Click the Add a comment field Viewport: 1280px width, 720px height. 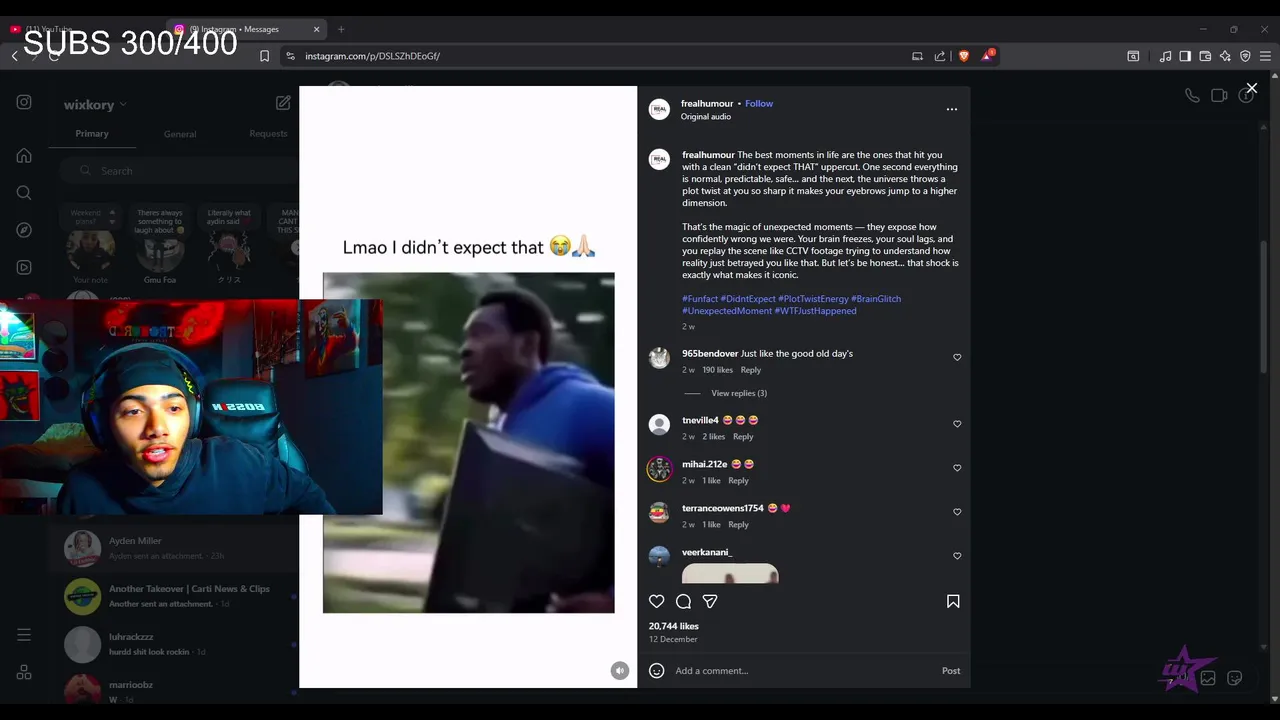[x=804, y=671]
